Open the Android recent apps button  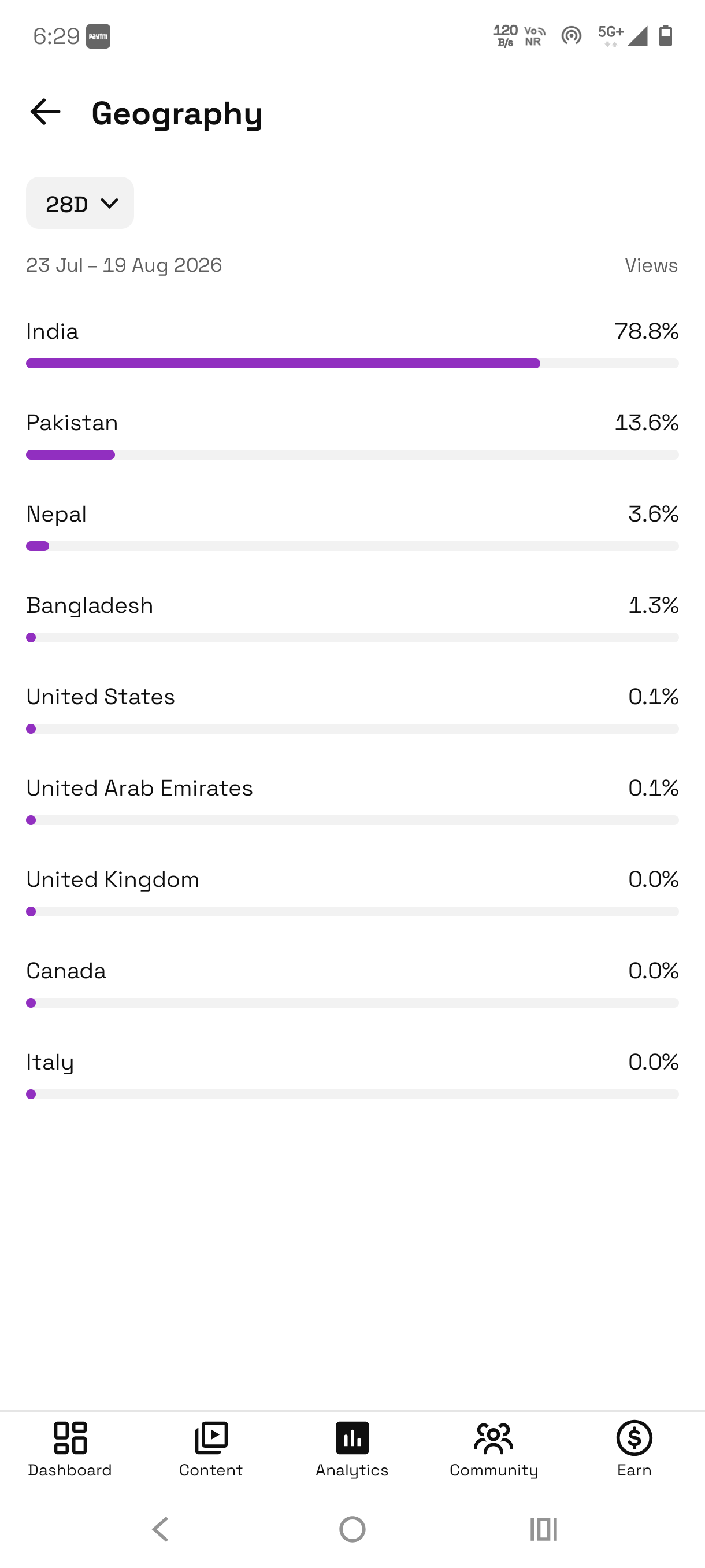(543, 1529)
